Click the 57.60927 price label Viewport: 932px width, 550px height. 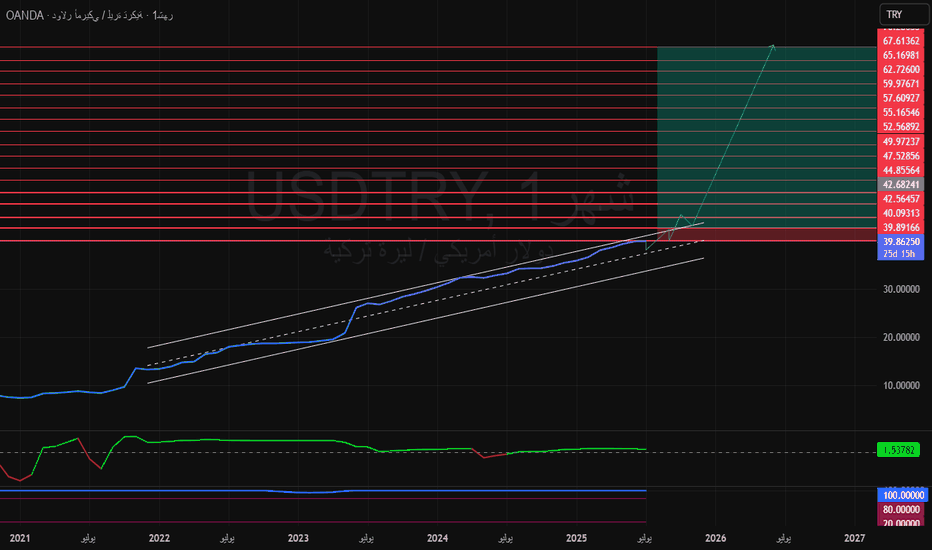coord(900,98)
